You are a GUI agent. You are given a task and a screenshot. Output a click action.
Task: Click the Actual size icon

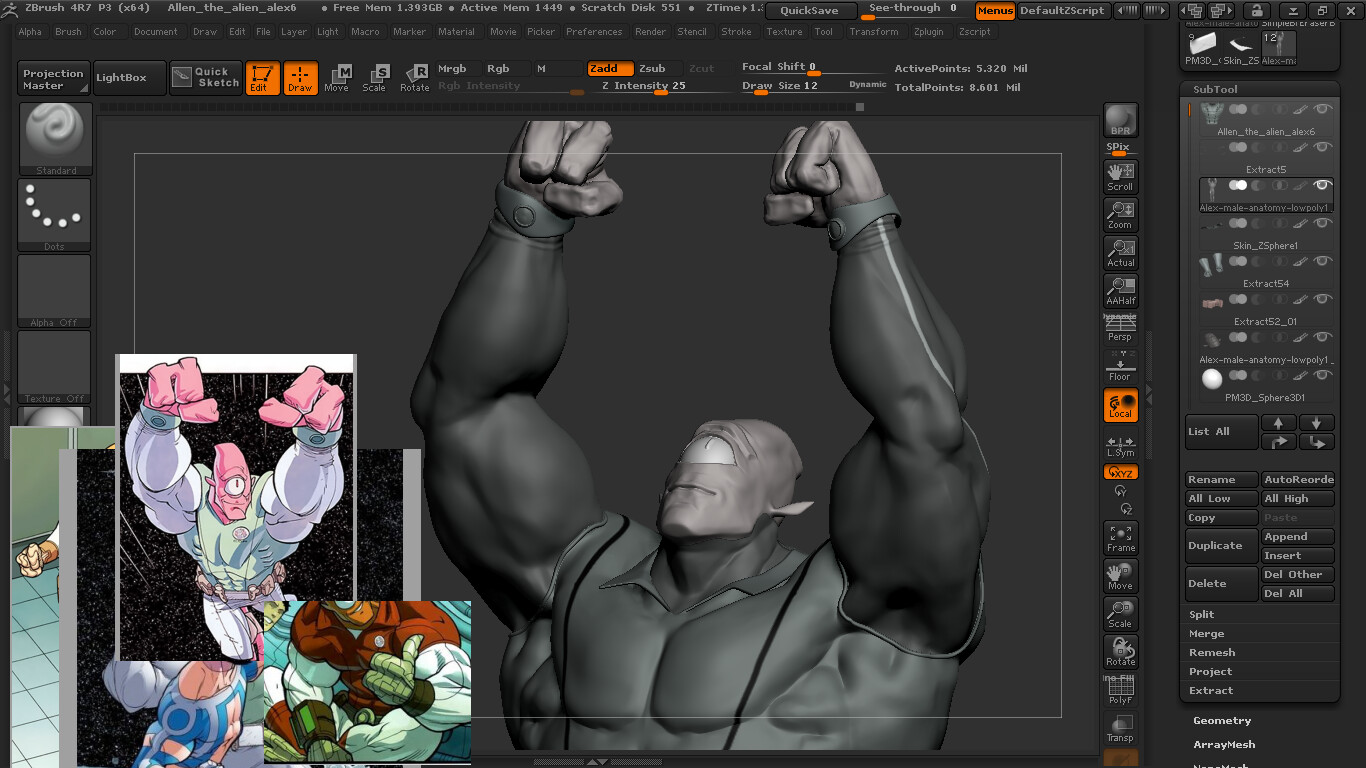1120,252
